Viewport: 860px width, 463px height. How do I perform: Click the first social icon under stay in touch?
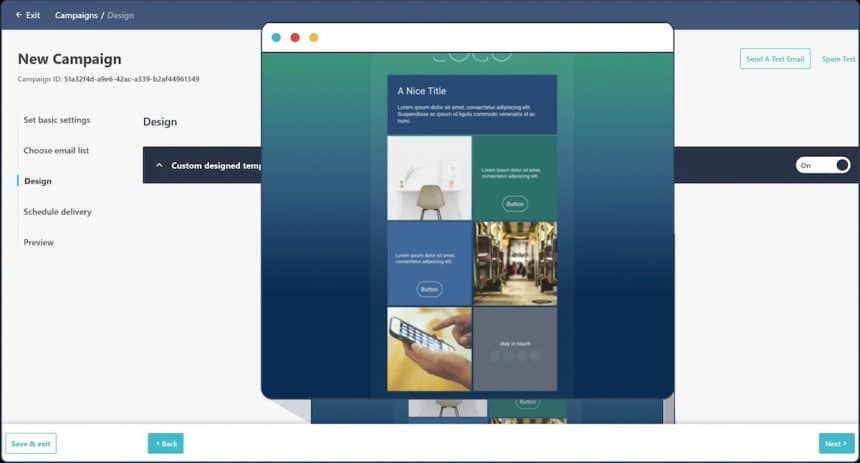[x=494, y=356]
